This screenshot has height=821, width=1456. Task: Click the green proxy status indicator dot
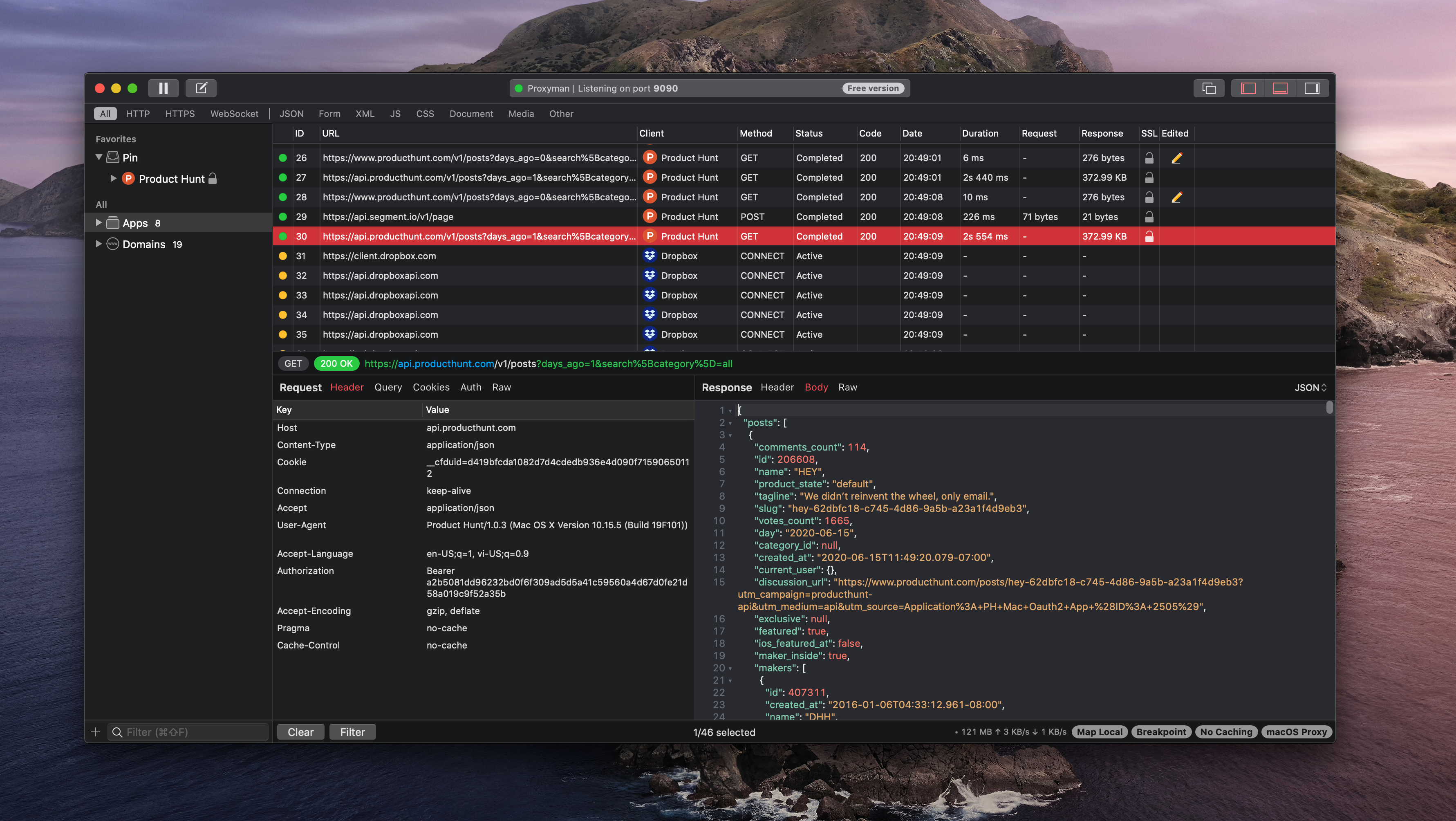(518, 88)
